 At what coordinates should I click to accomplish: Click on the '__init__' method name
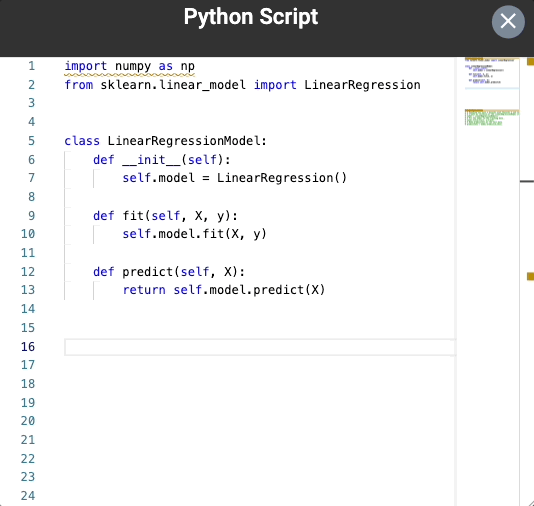point(151,159)
